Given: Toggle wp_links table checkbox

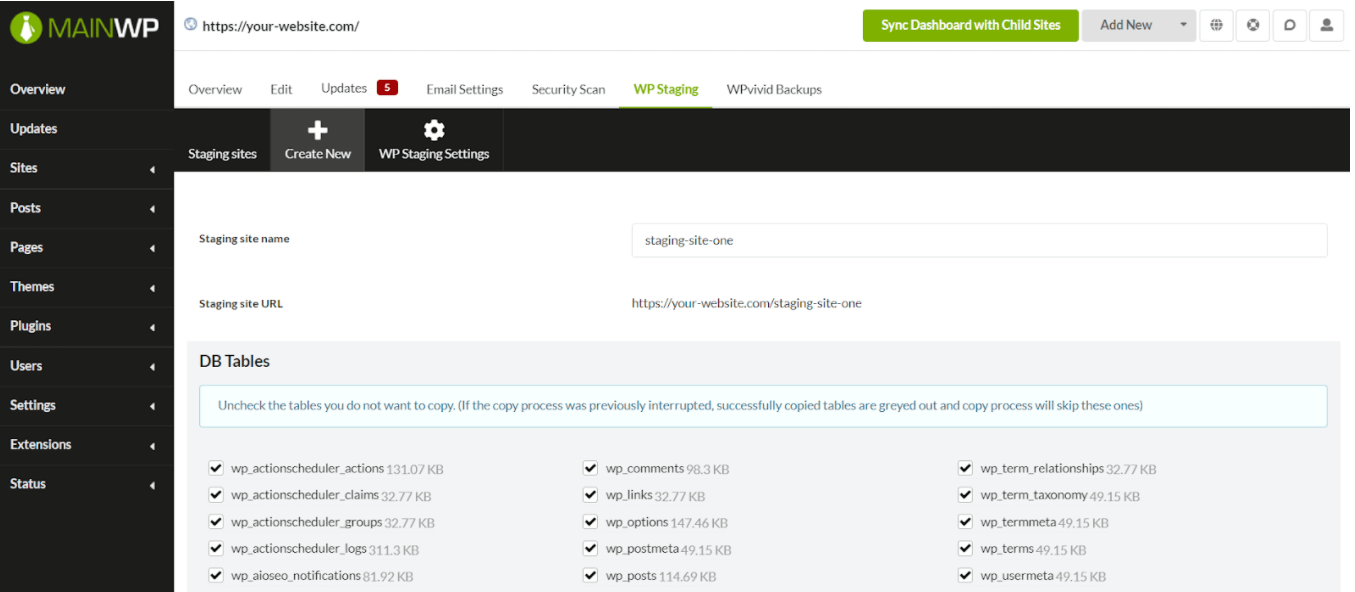Looking at the screenshot, I should (x=590, y=495).
